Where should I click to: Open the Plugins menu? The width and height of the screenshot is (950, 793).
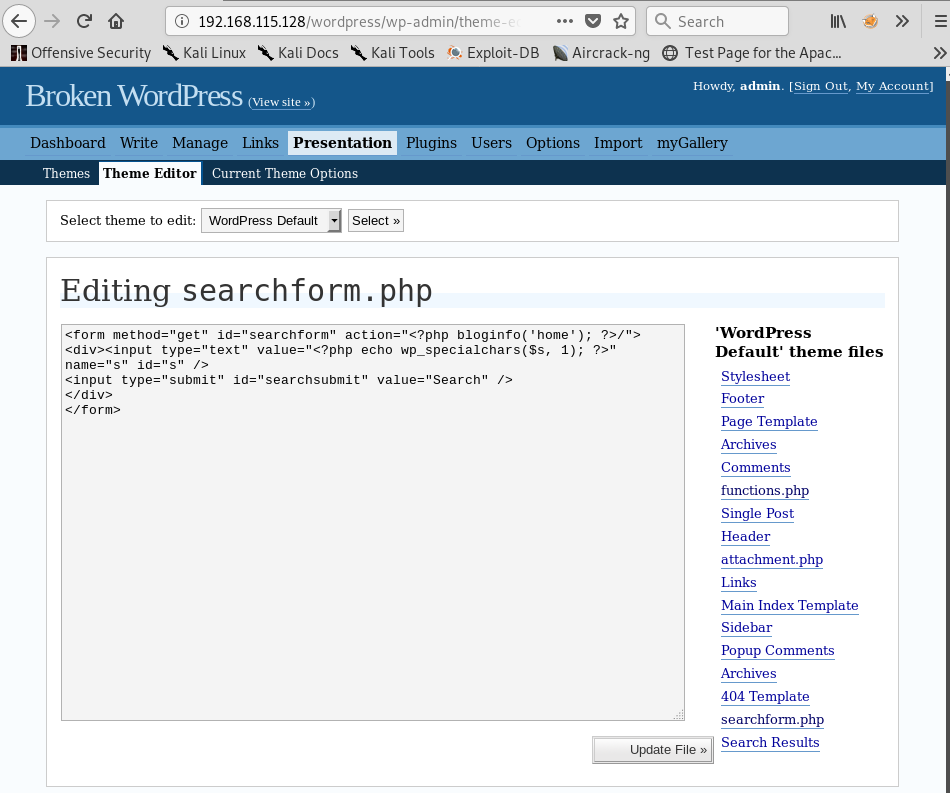pos(431,143)
